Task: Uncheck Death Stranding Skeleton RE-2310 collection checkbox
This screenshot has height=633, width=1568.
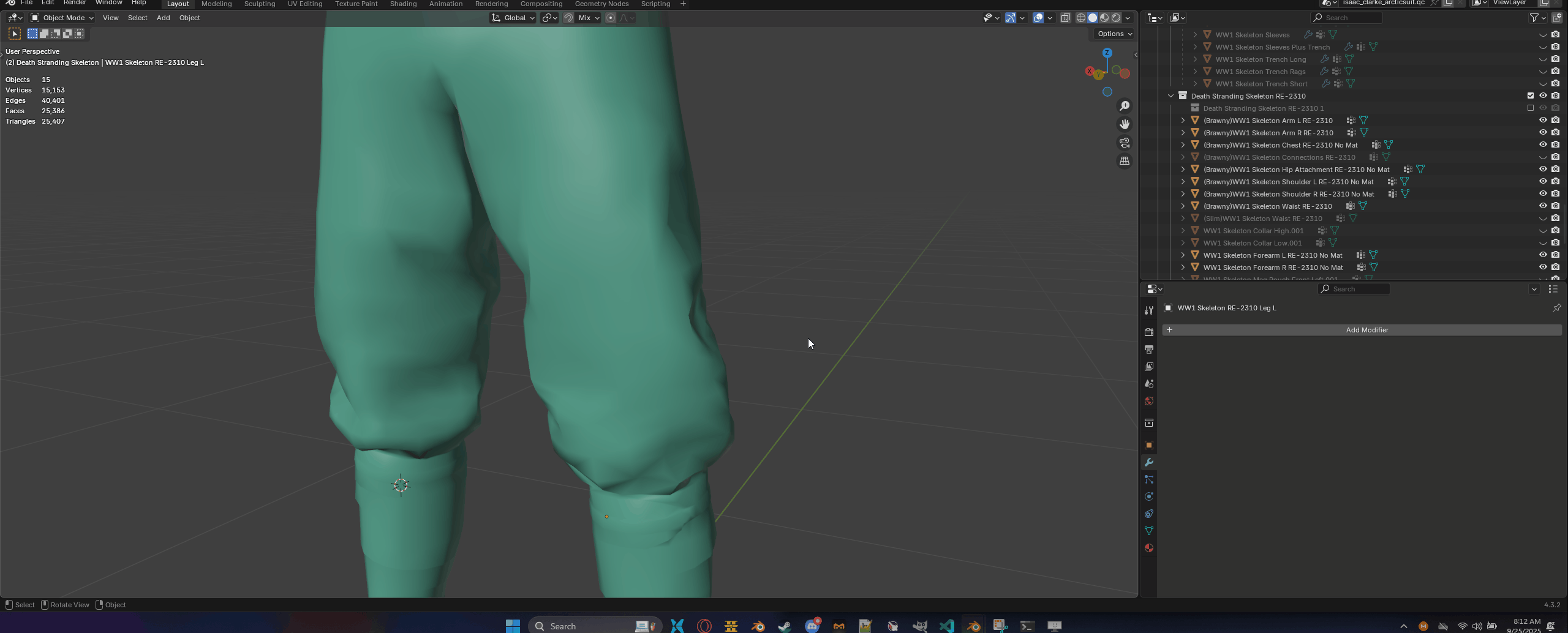Action: (1531, 96)
